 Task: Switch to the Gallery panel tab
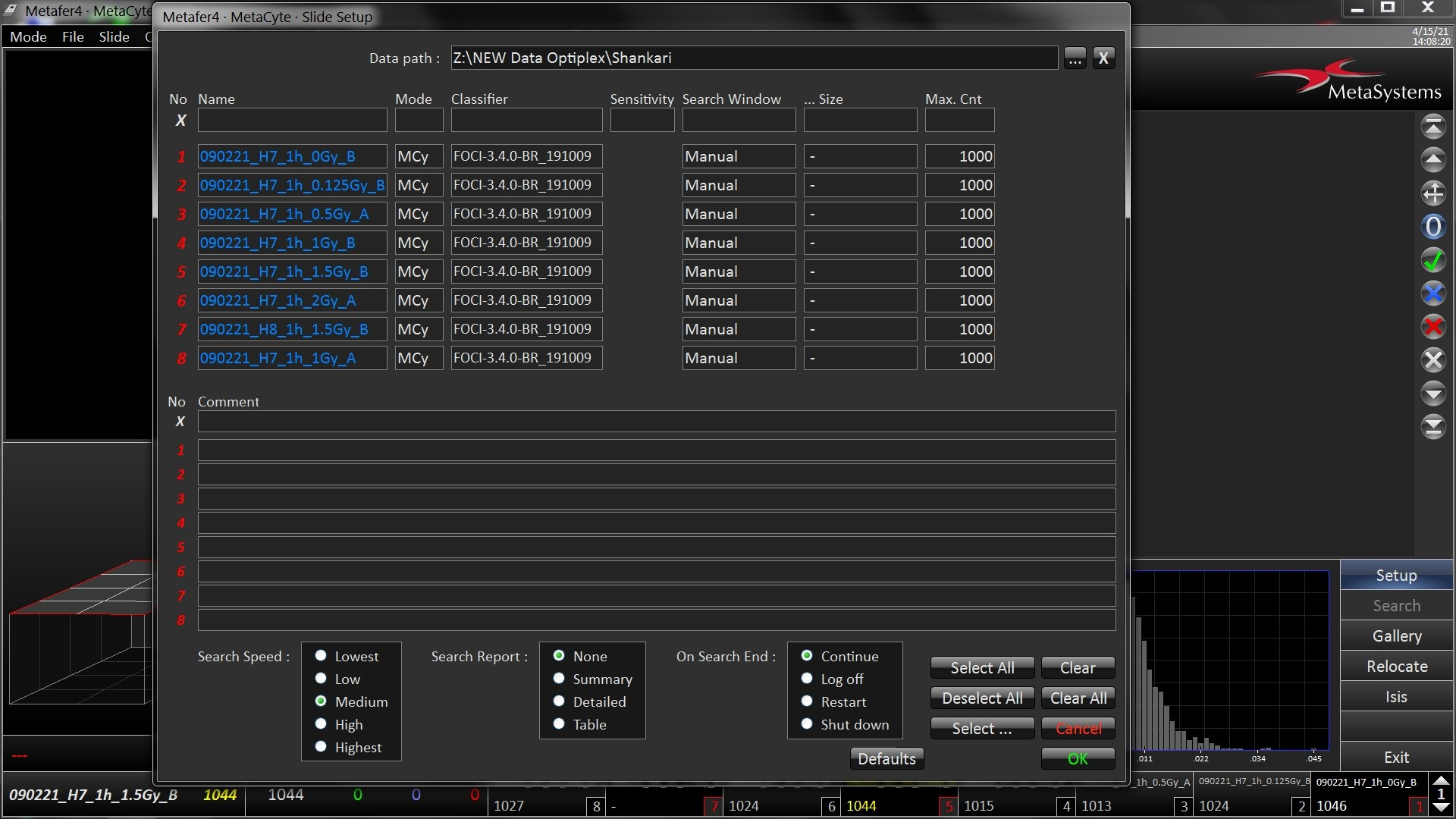point(1396,636)
